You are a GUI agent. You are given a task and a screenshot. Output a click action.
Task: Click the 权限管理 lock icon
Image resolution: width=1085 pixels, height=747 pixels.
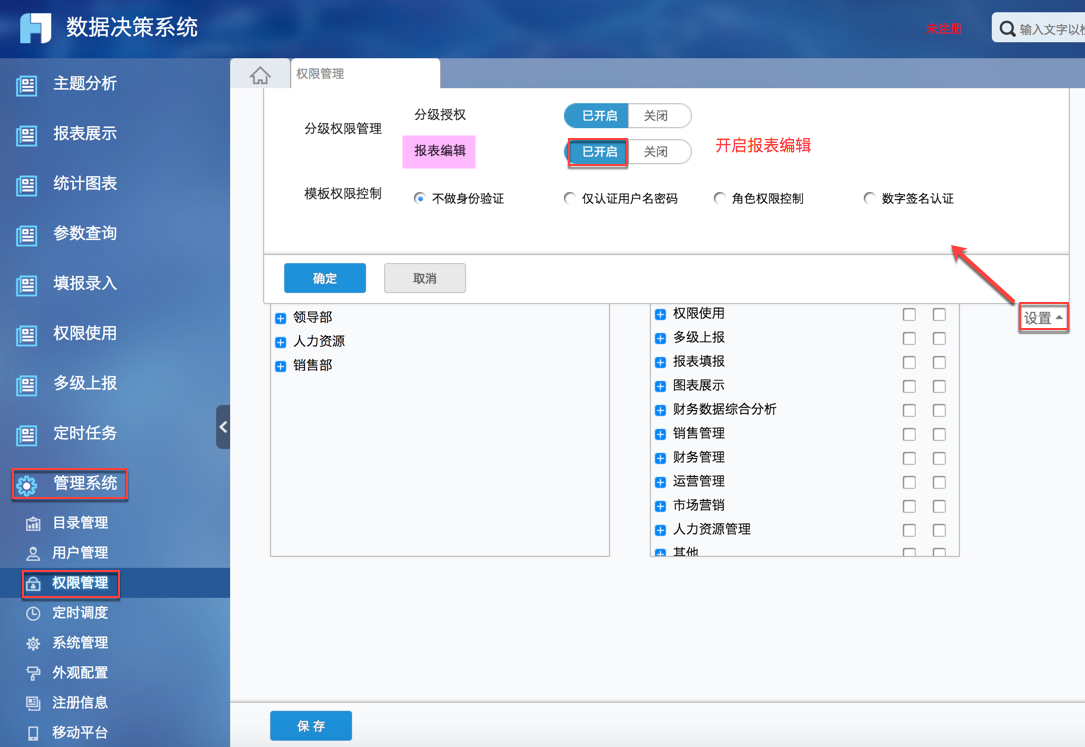click(x=33, y=584)
